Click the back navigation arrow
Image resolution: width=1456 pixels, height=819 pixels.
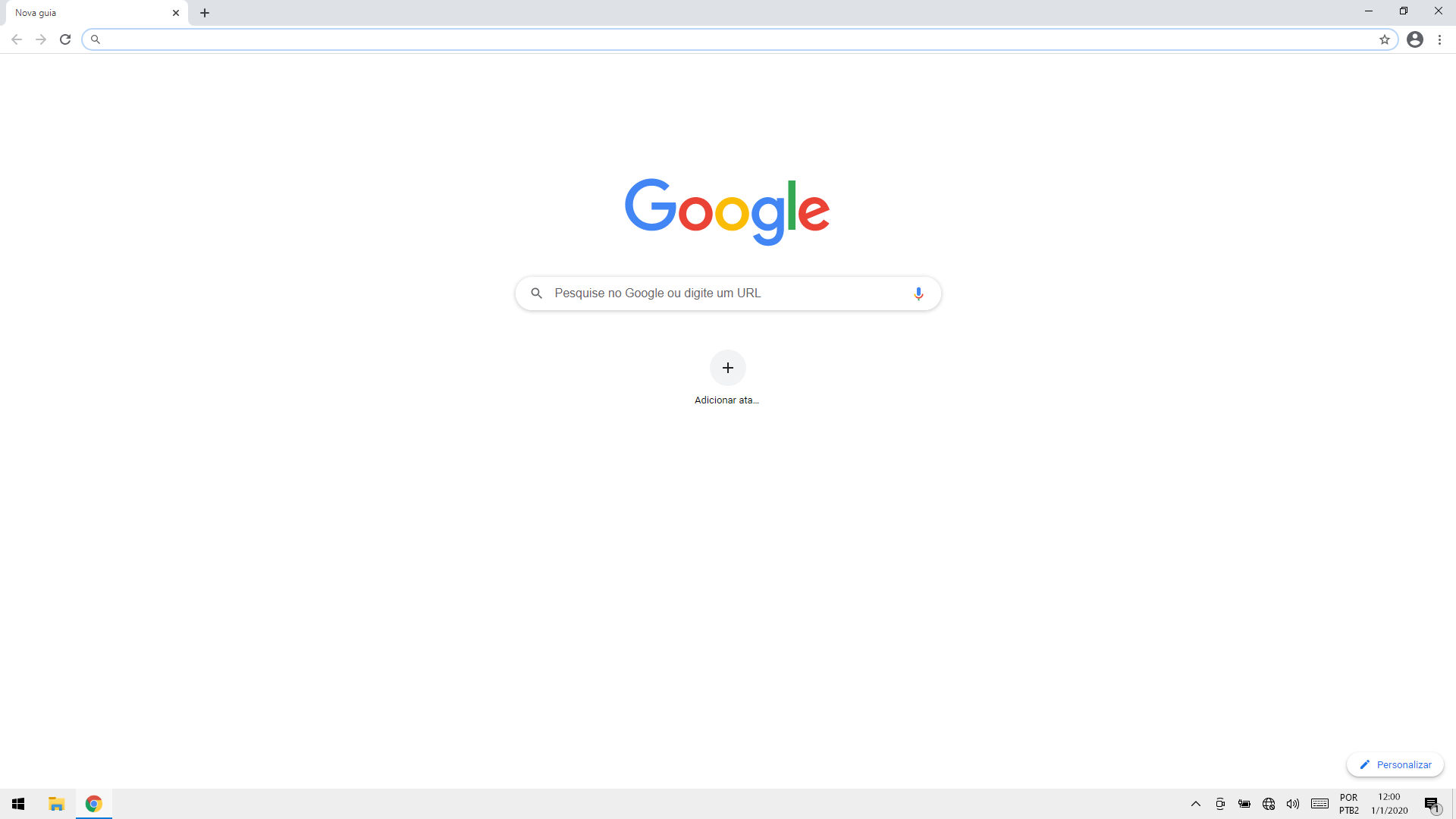(x=17, y=39)
